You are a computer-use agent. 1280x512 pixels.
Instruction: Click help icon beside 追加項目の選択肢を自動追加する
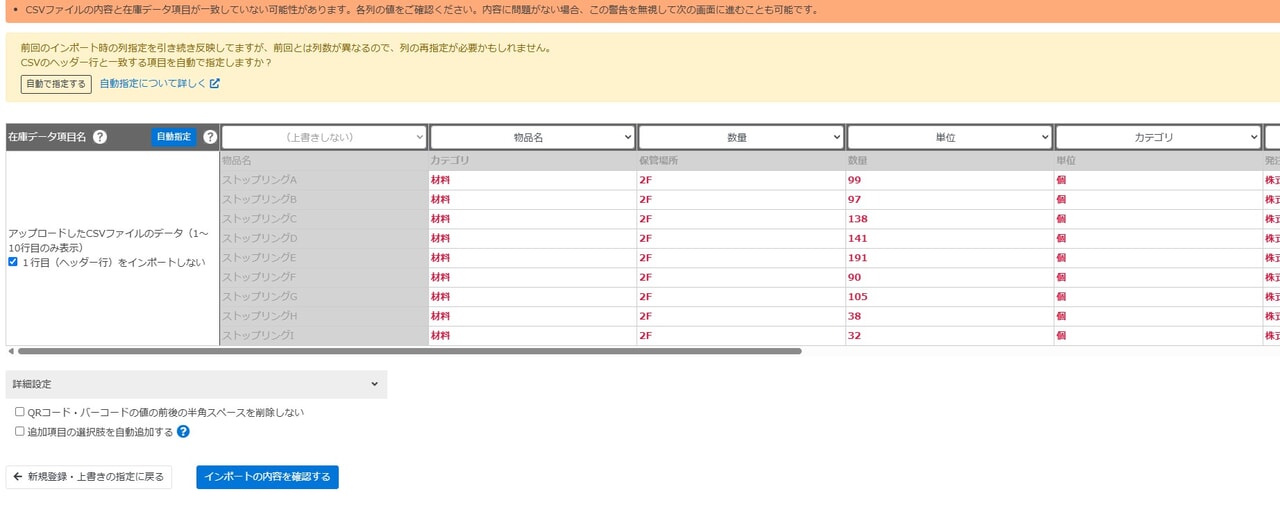183,432
